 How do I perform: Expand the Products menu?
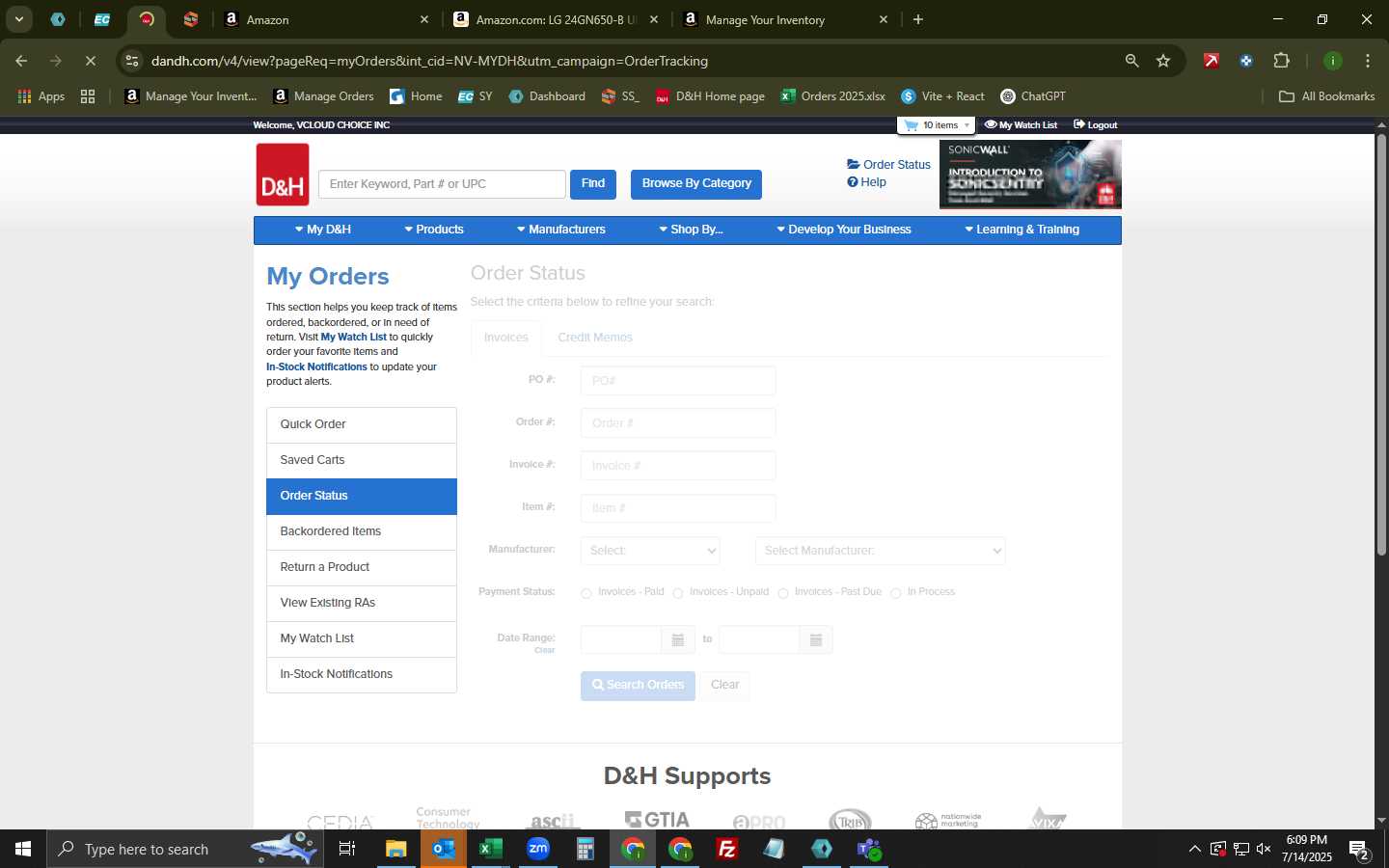[x=434, y=230]
